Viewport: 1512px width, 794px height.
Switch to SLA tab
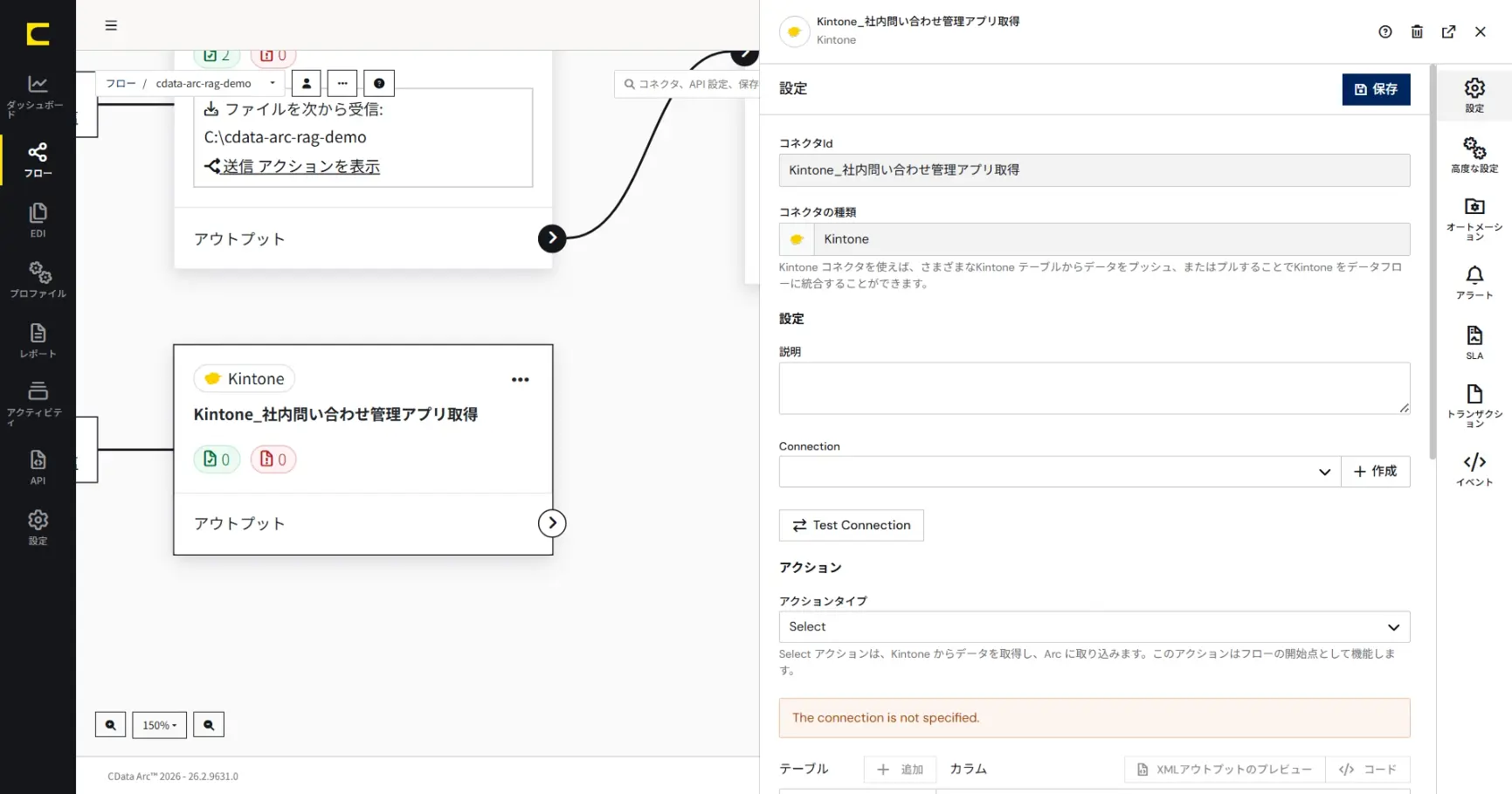(1474, 342)
